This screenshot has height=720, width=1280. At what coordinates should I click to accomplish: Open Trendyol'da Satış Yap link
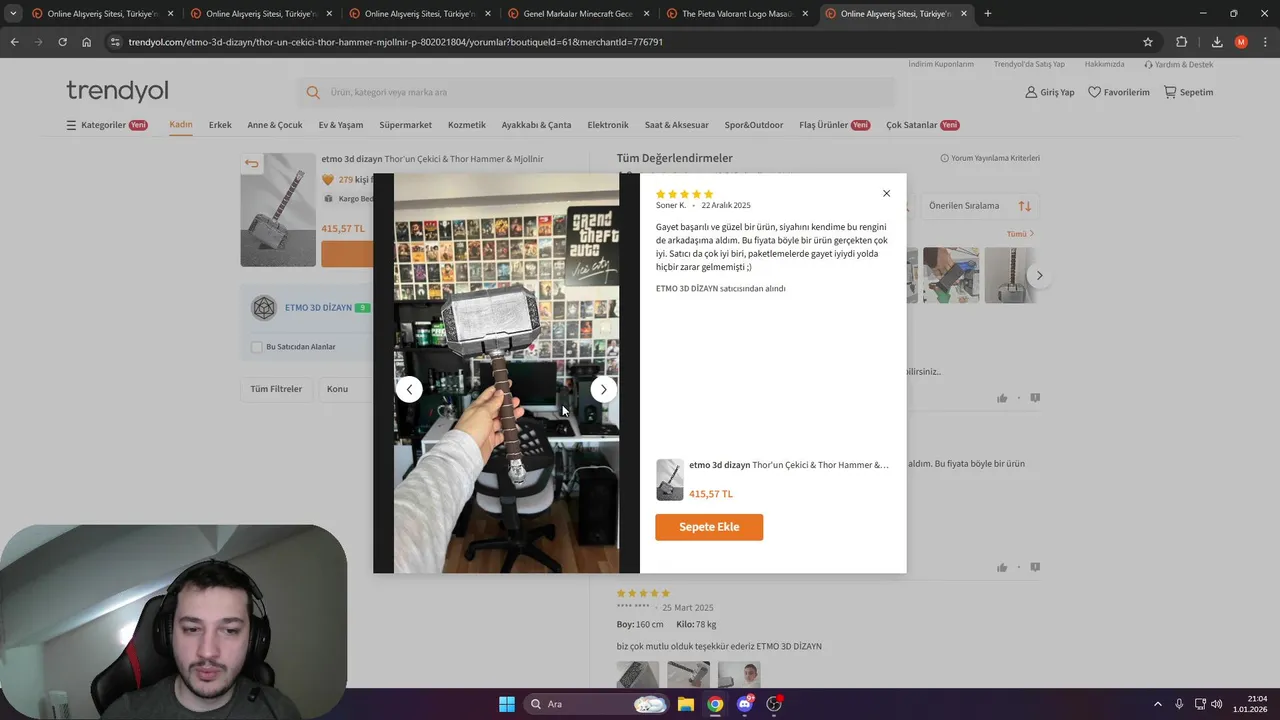pyautogui.click(x=1029, y=64)
